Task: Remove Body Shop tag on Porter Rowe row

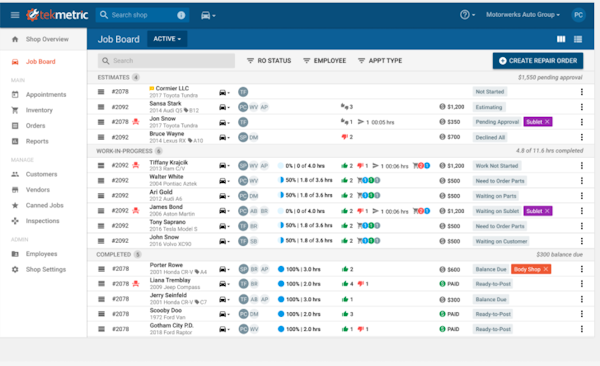Action: [x=546, y=269]
